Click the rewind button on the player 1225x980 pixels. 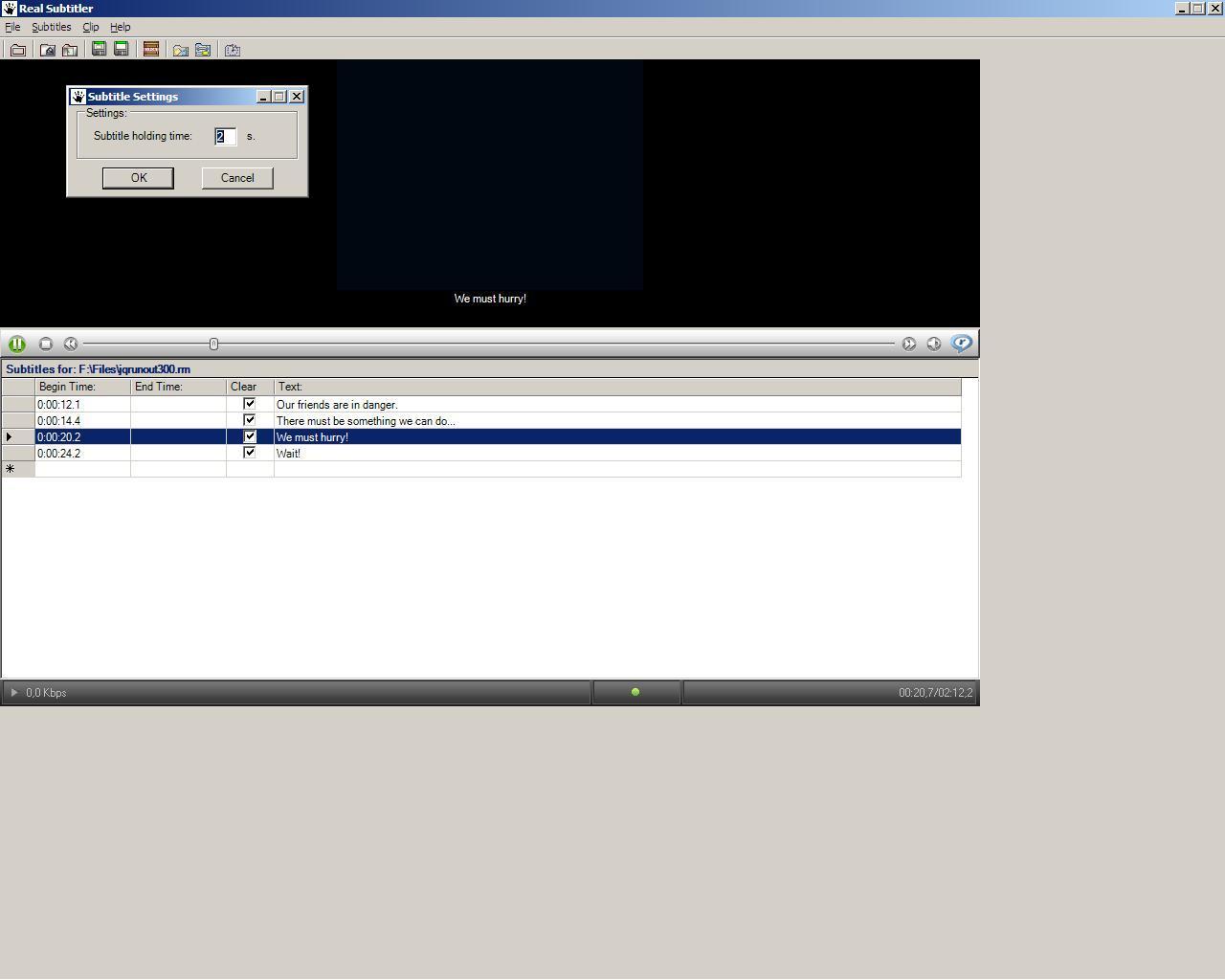(x=71, y=344)
